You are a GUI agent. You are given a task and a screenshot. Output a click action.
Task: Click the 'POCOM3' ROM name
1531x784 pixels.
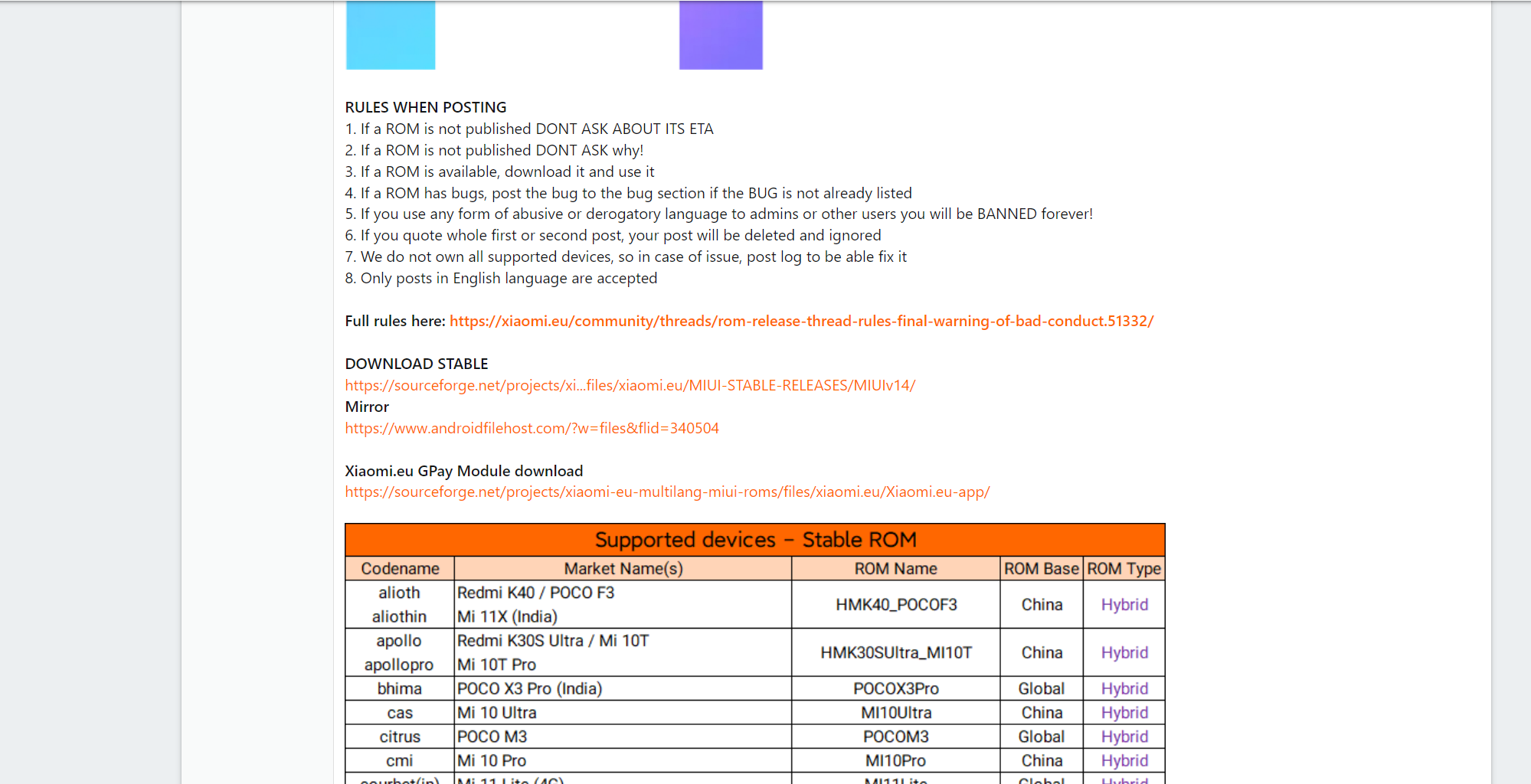(x=896, y=737)
